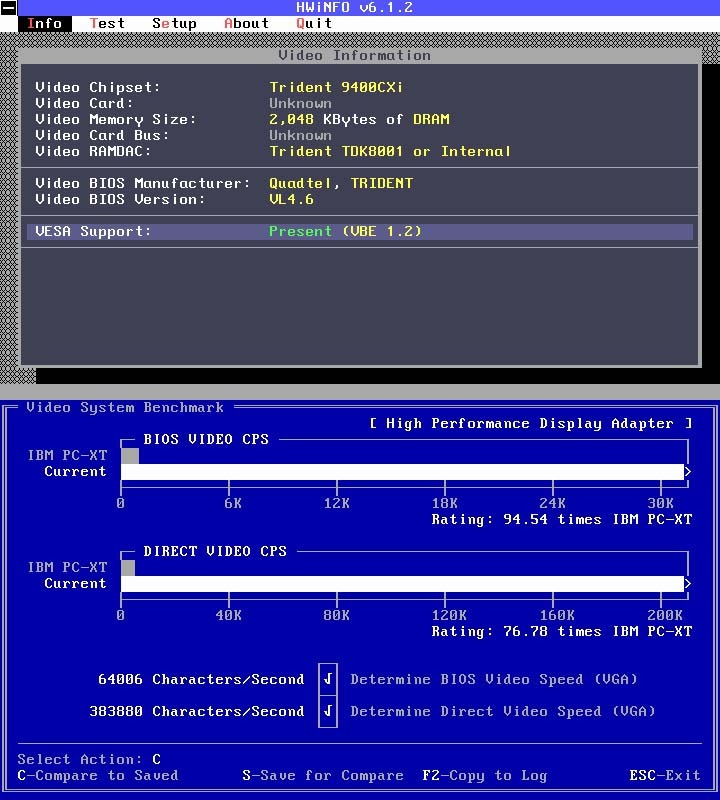Click the Video Card Bus Unknown value

point(300,135)
